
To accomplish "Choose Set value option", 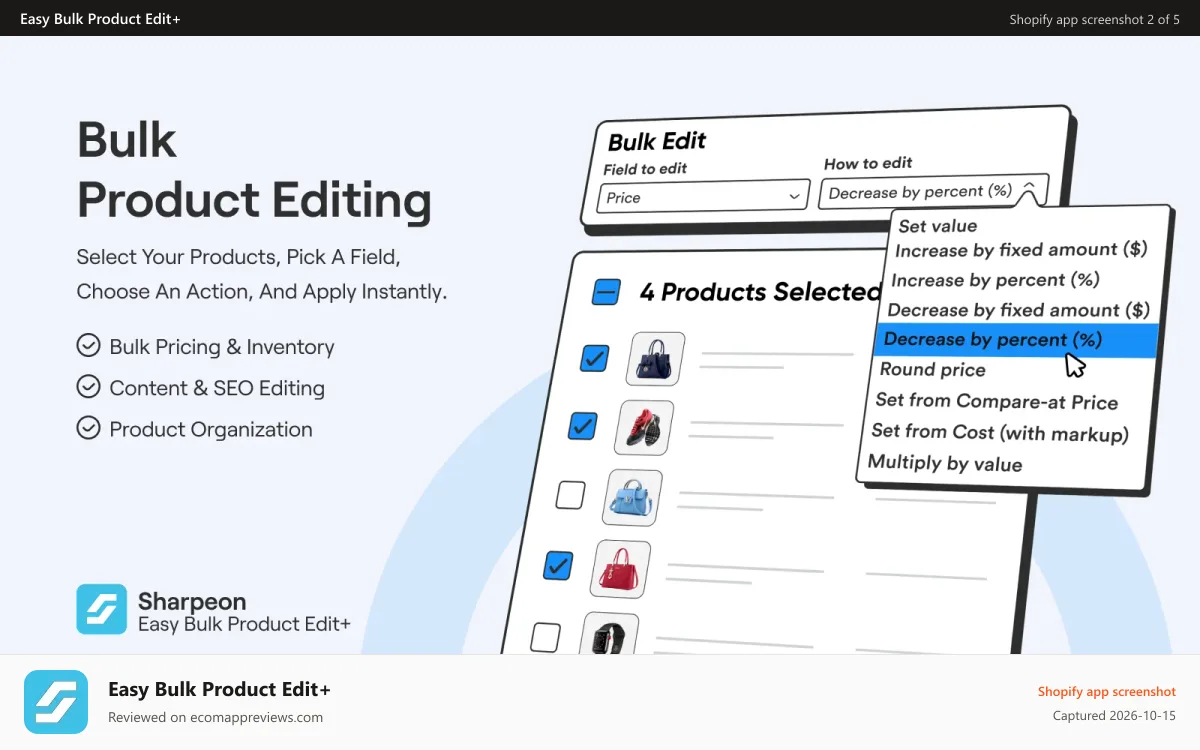I will pyautogui.click(x=938, y=226).
